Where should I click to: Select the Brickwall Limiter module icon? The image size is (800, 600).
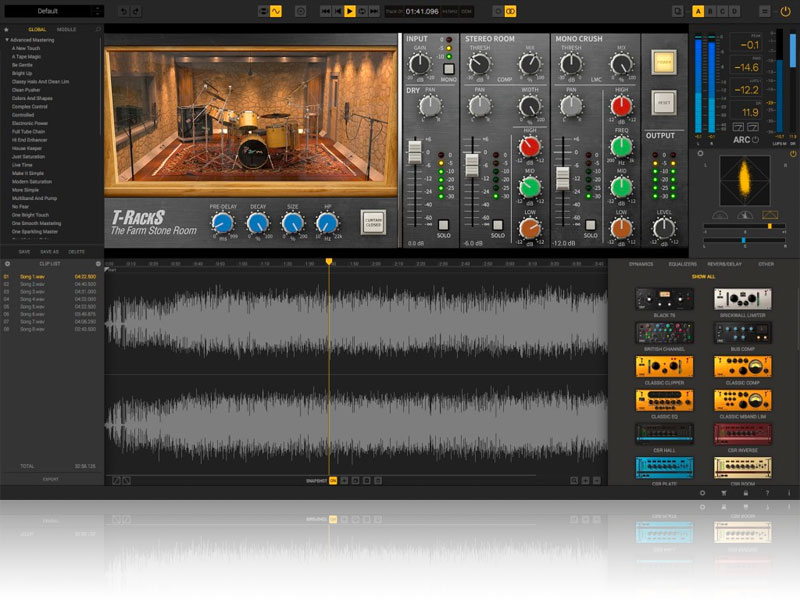[741, 299]
